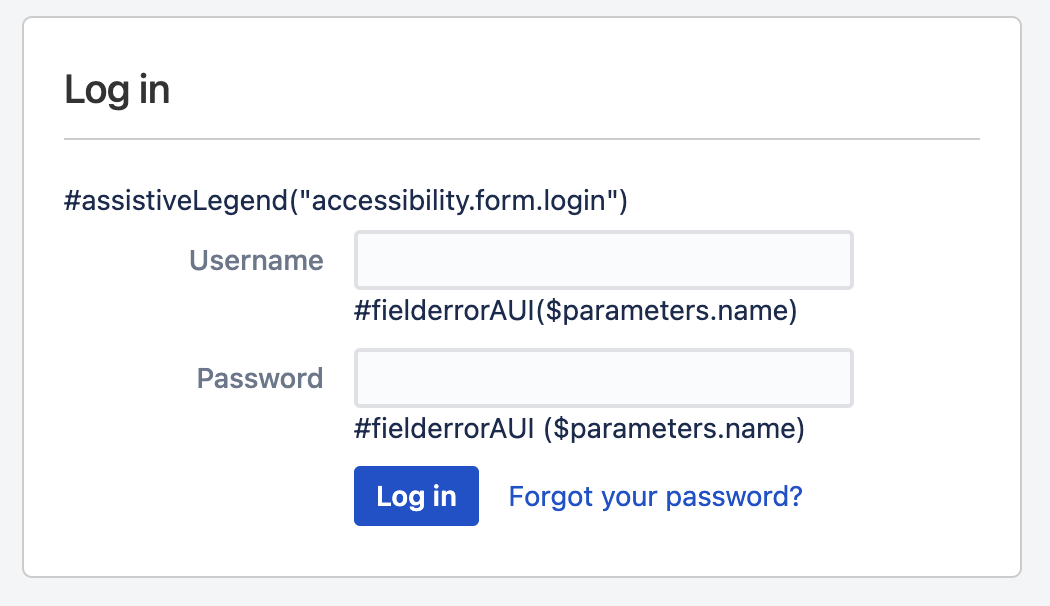Screen dimensions: 1050x606
Task: Select the field labeled Username
Action: 603,261
